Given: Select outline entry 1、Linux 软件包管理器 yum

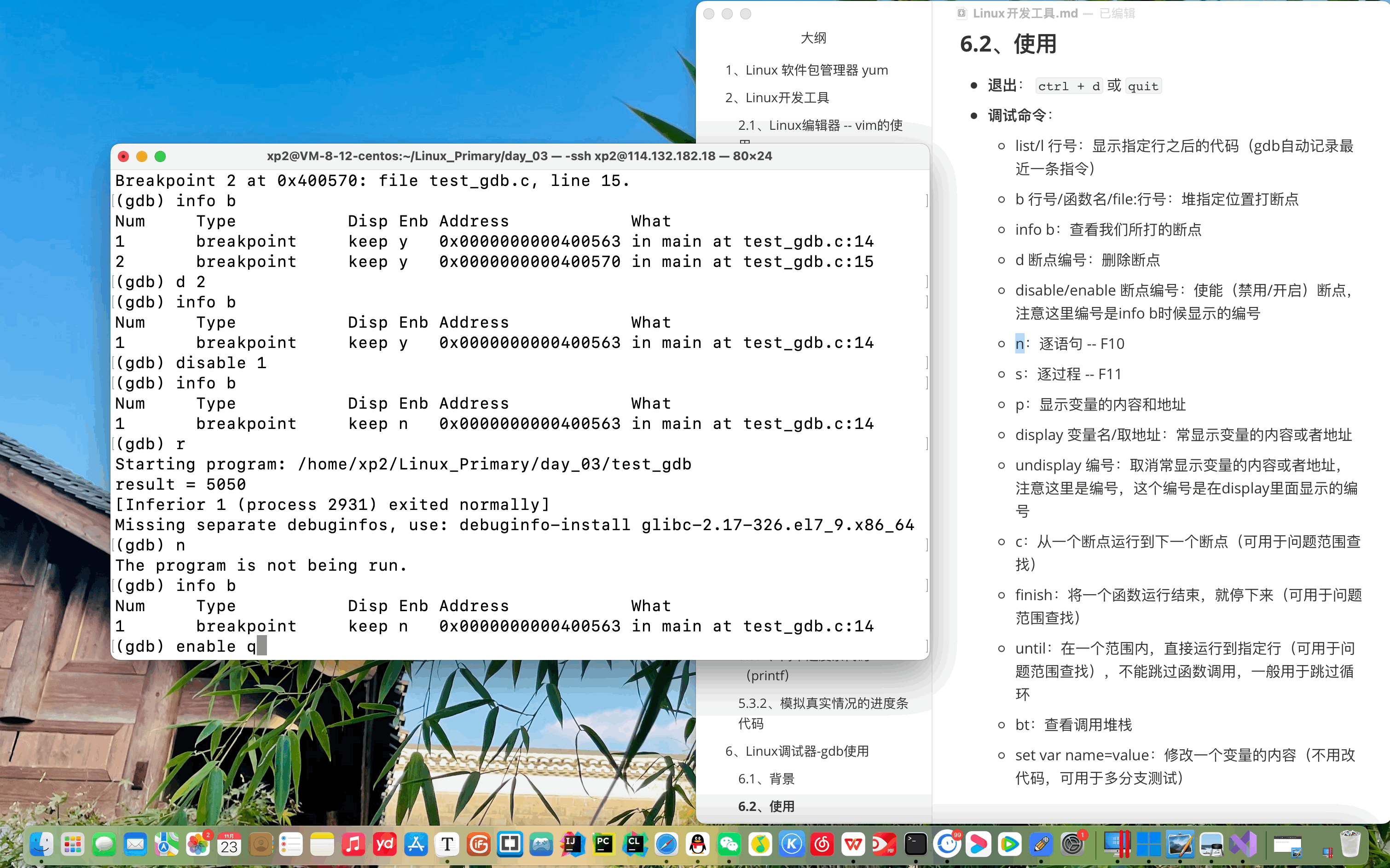Looking at the screenshot, I should [806, 70].
